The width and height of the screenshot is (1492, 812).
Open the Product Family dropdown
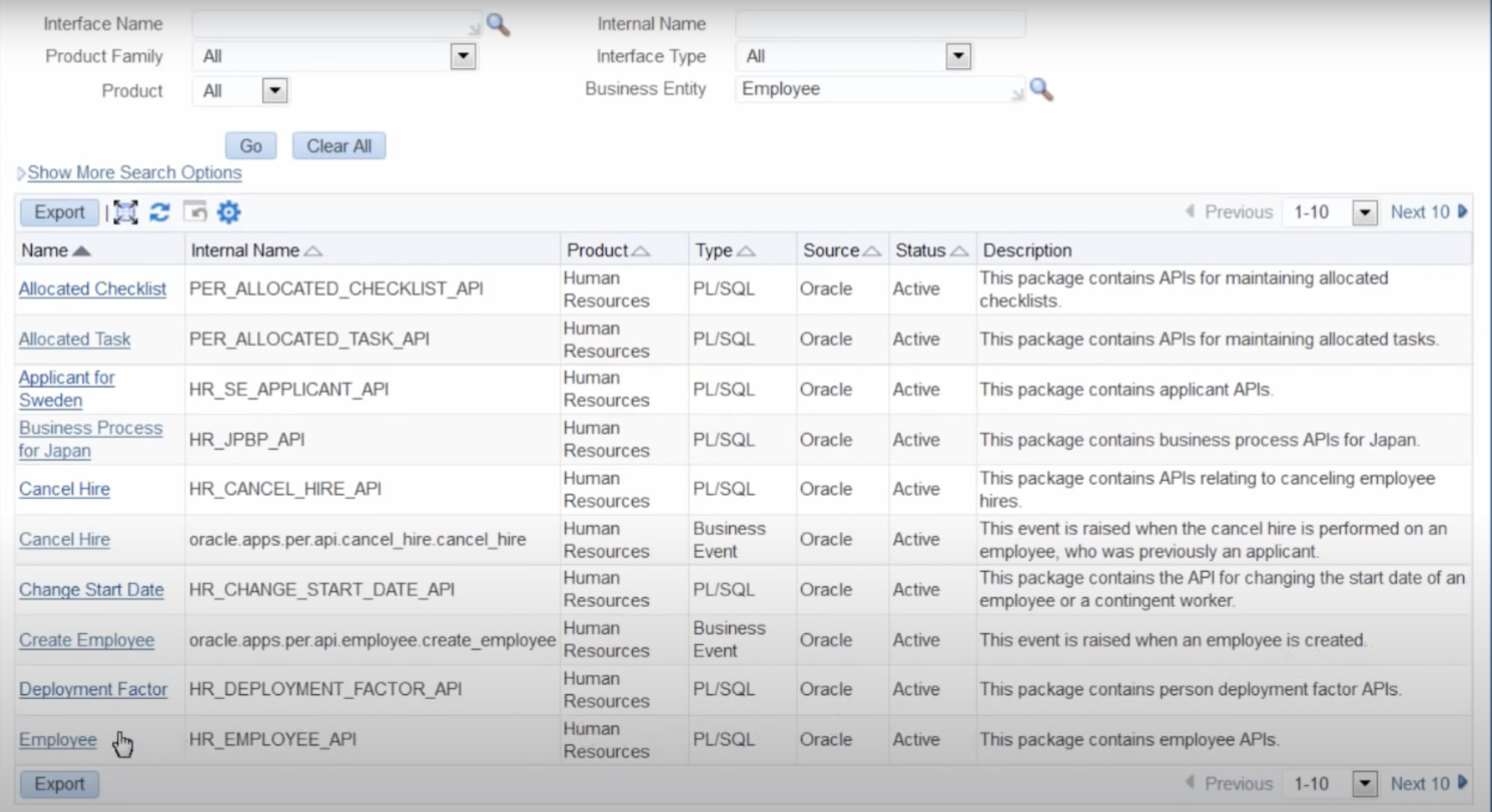coord(463,57)
